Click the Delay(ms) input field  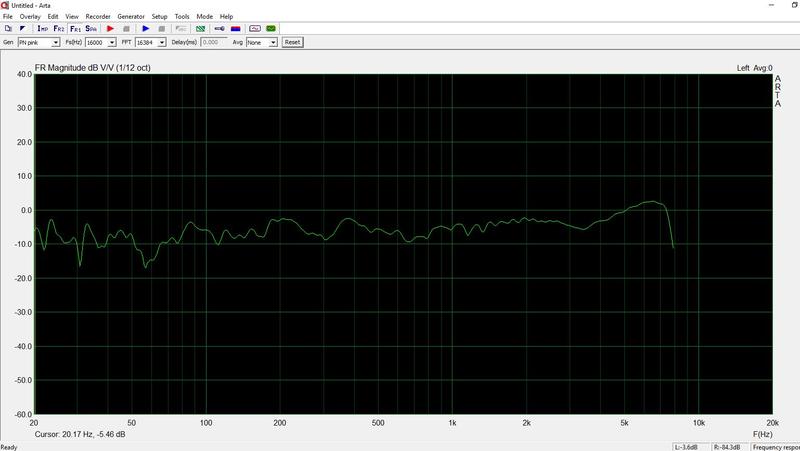pos(214,42)
